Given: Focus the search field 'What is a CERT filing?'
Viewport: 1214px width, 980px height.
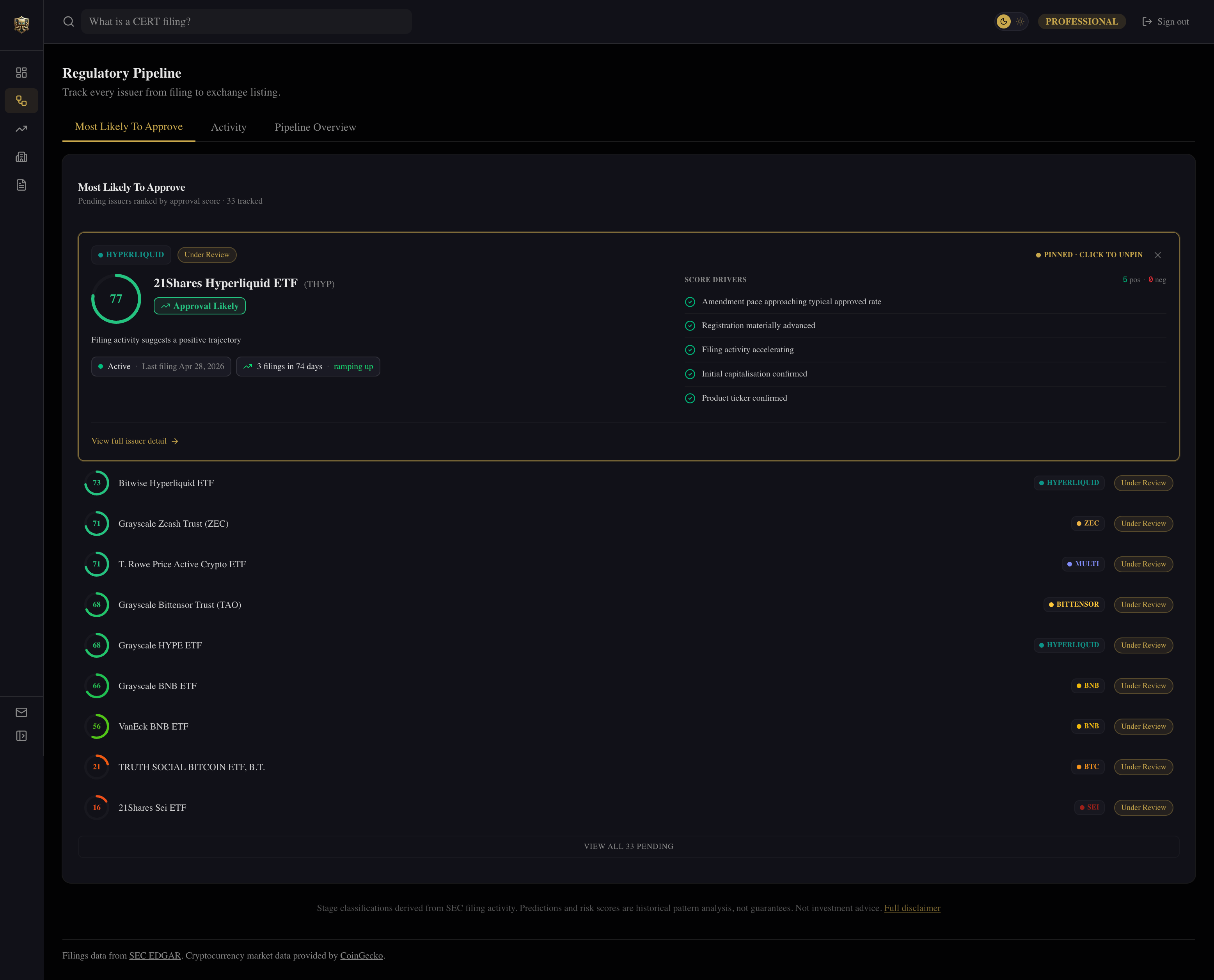Looking at the screenshot, I should coord(247,21).
